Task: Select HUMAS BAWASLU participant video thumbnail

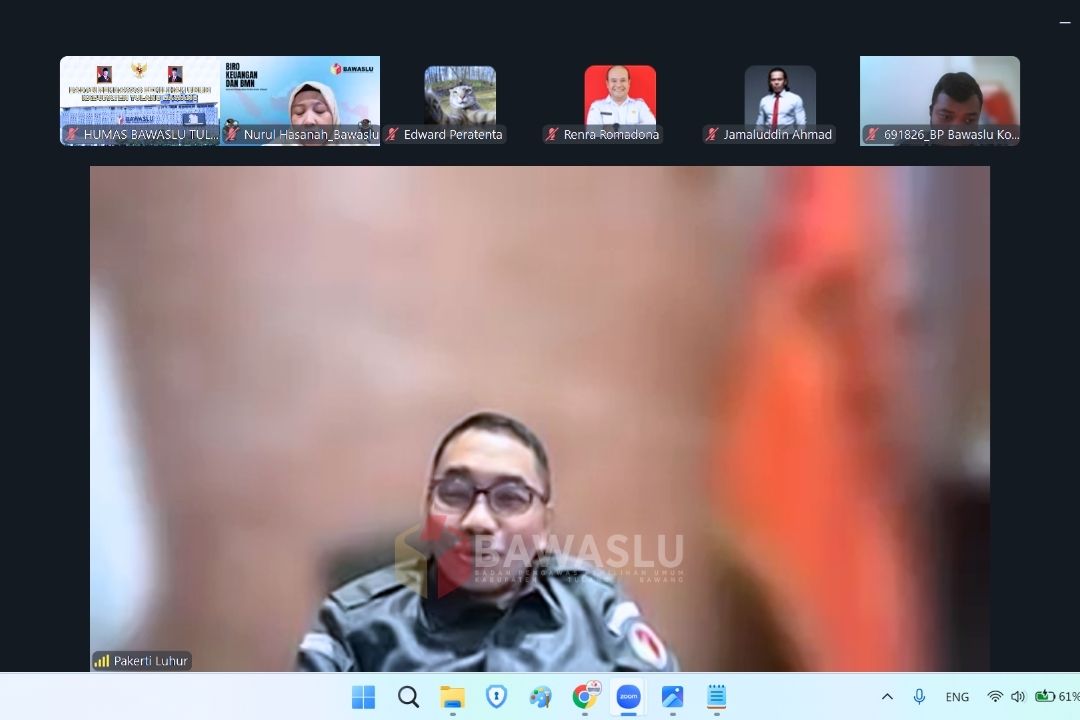Action: [140, 101]
